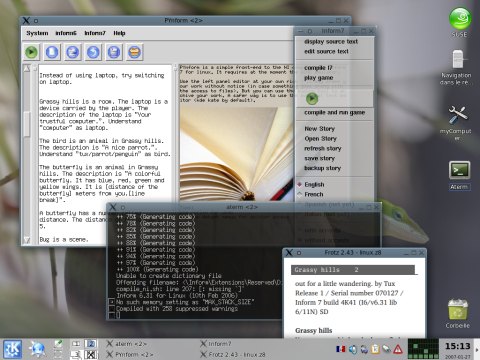This screenshot has width=480, height=360.
Task: Click the orange striped backup icon in Pminform toolbar
Action: point(135,52)
